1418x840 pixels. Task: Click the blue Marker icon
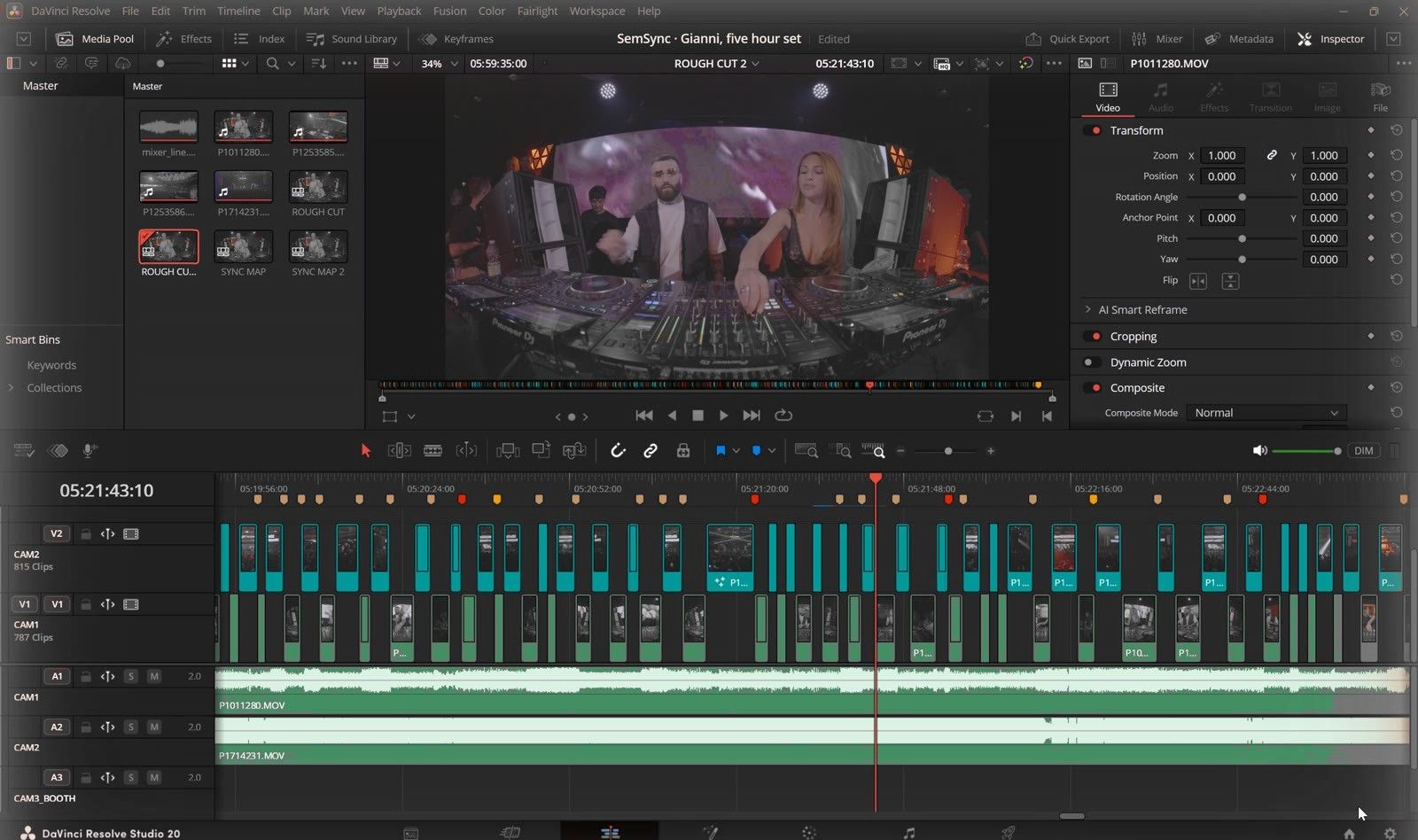click(x=756, y=451)
